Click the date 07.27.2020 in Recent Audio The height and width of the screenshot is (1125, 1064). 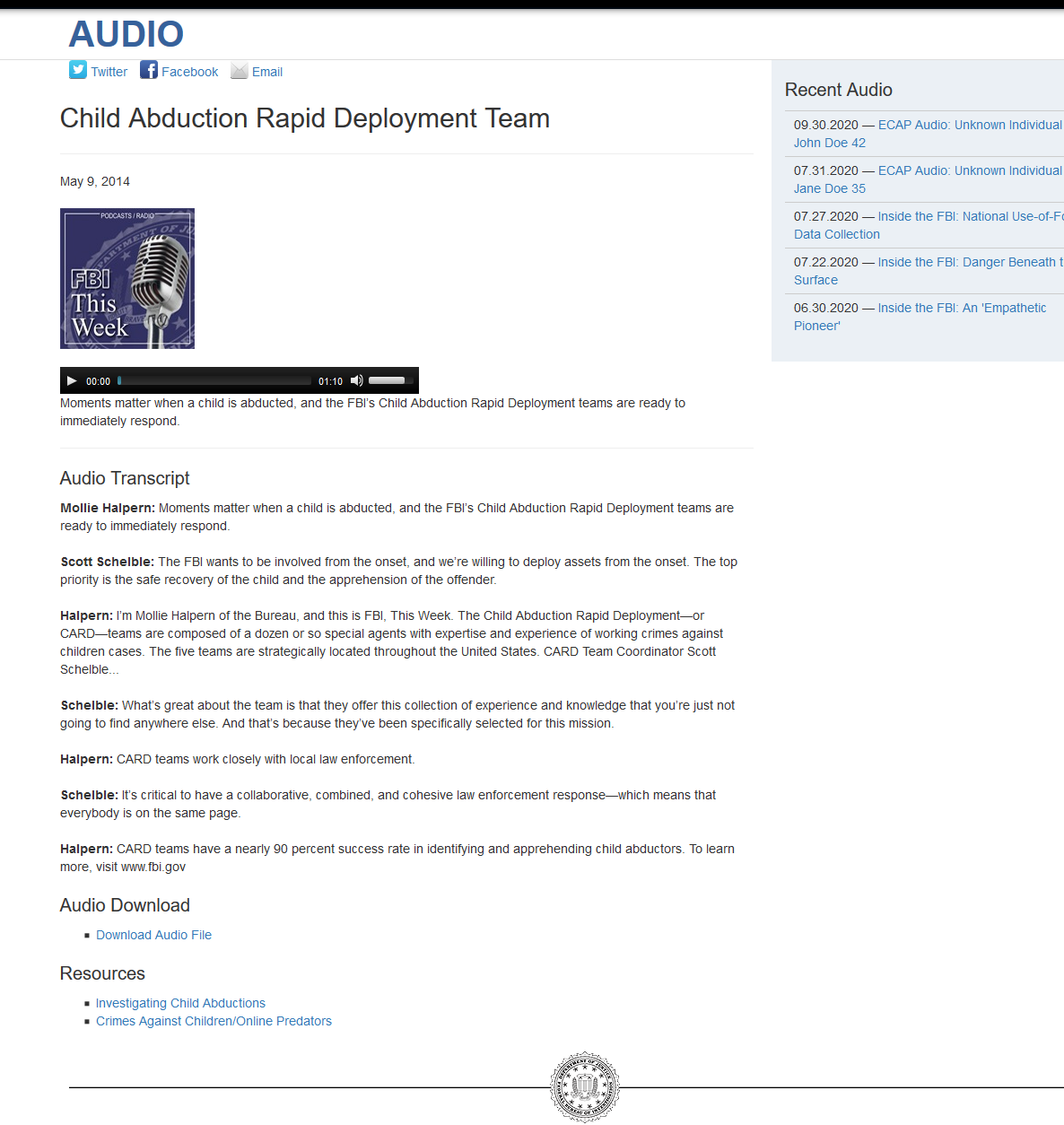(x=826, y=216)
